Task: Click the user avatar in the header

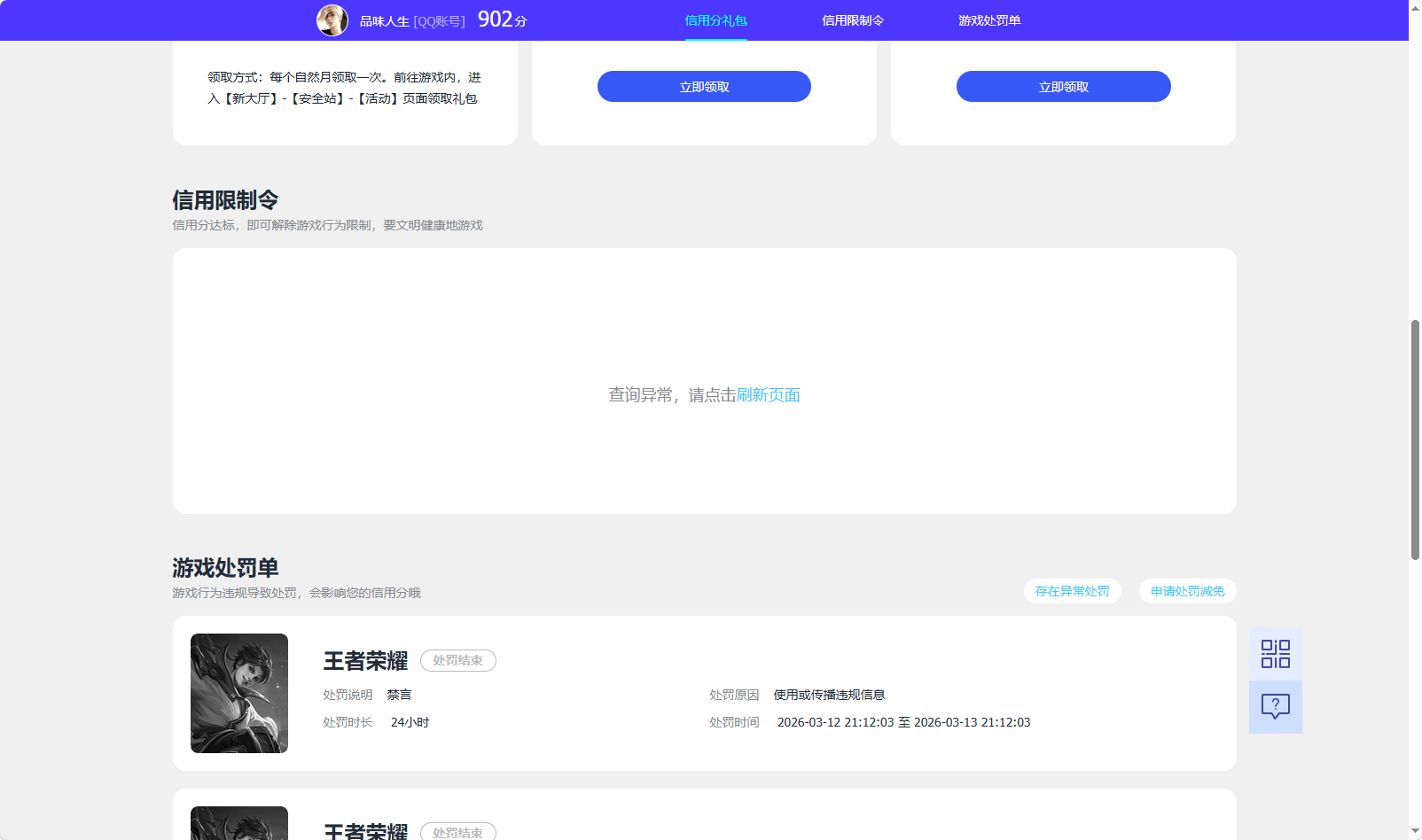Action: (x=332, y=20)
